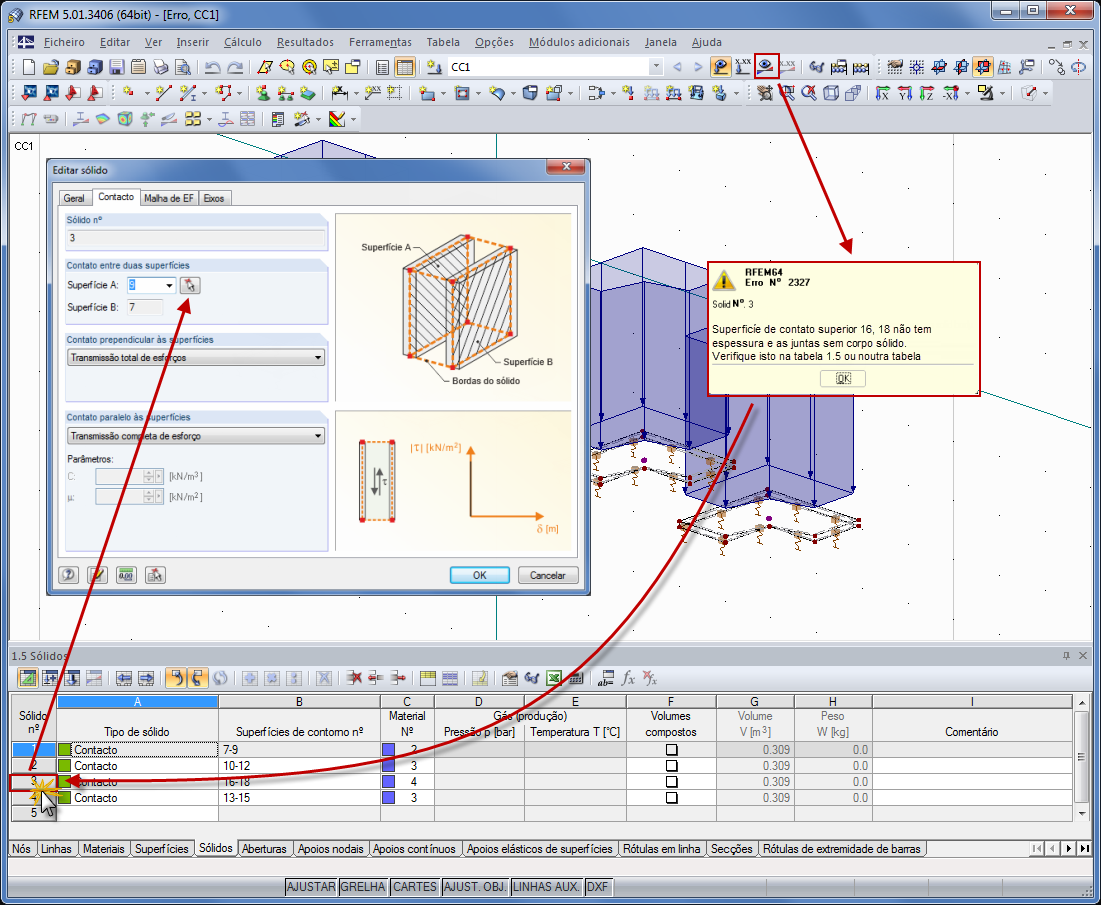Click the view in X direction icon
Image resolution: width=1101 pixels, height=905 pixels.
[883, 93]
